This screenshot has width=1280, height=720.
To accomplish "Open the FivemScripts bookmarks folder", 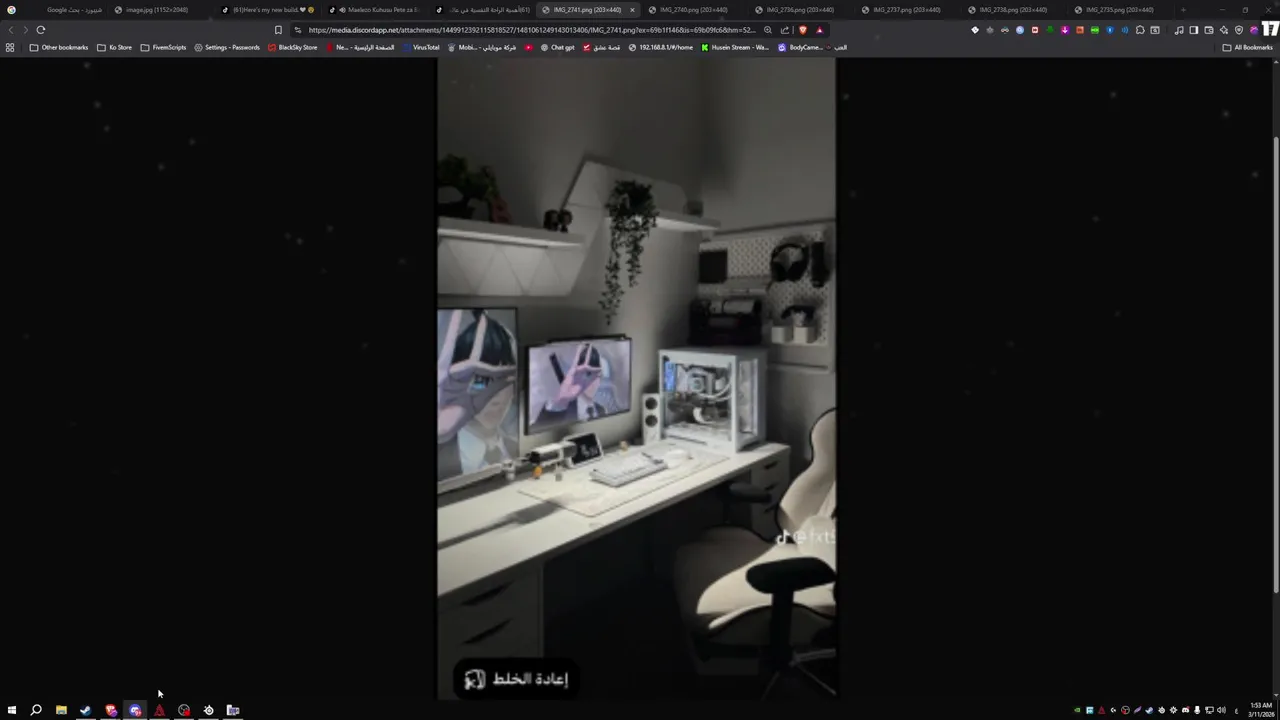I will tap(163, 47).
